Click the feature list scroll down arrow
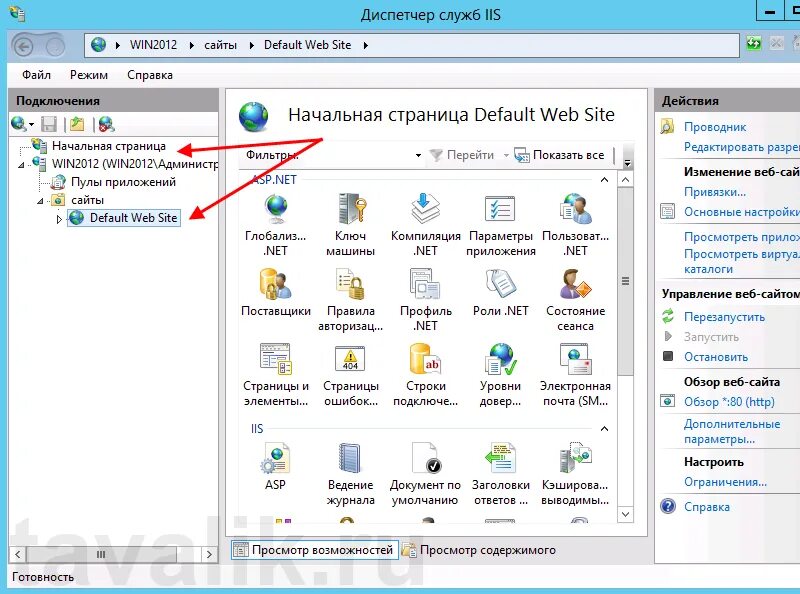Viewport: 800px width, 594px height. coord(626,514)
